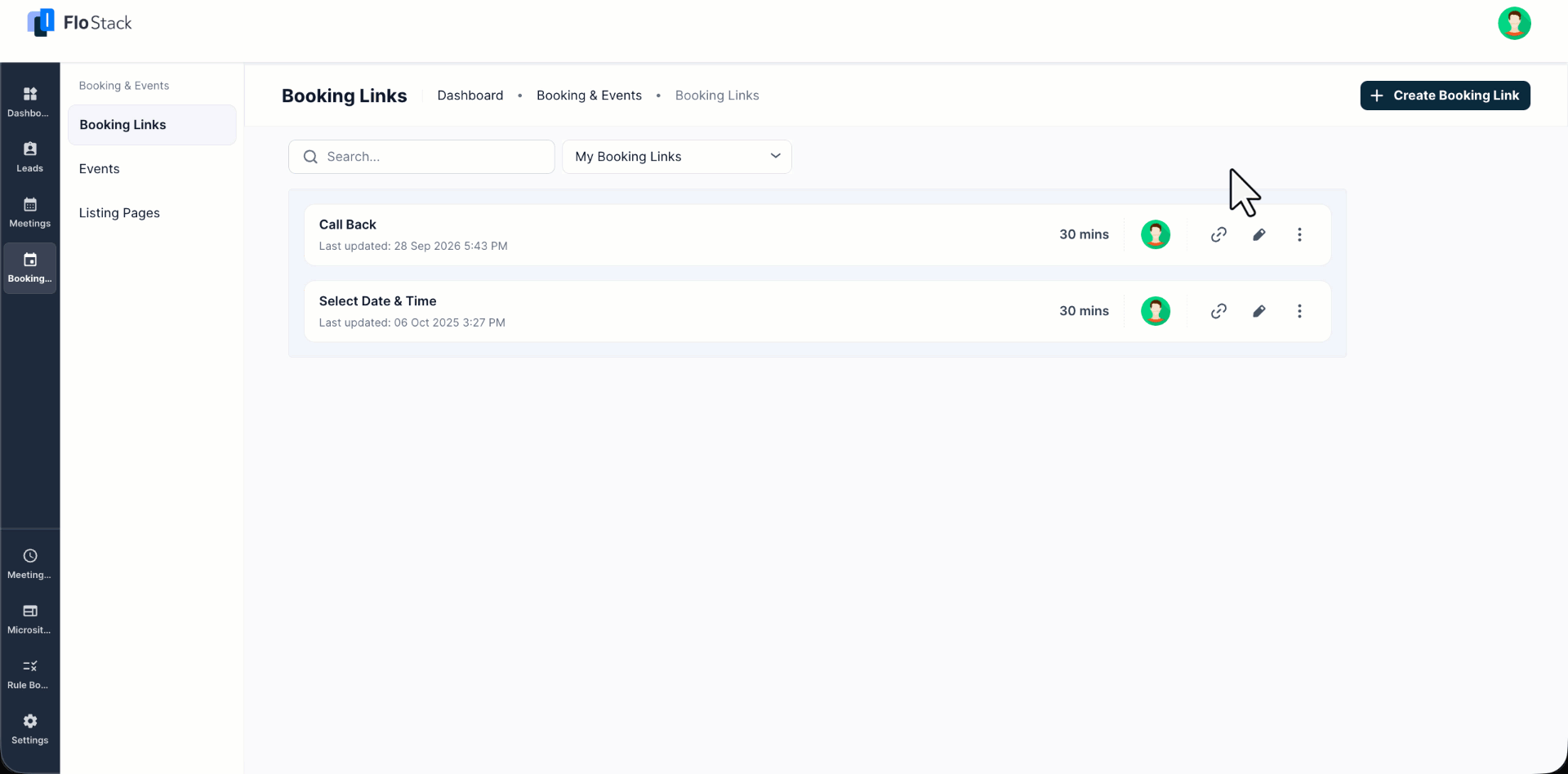1568x774 pixels.
Task: Go to Dashboard breadcrumb link
Action: tap(470, 96)
